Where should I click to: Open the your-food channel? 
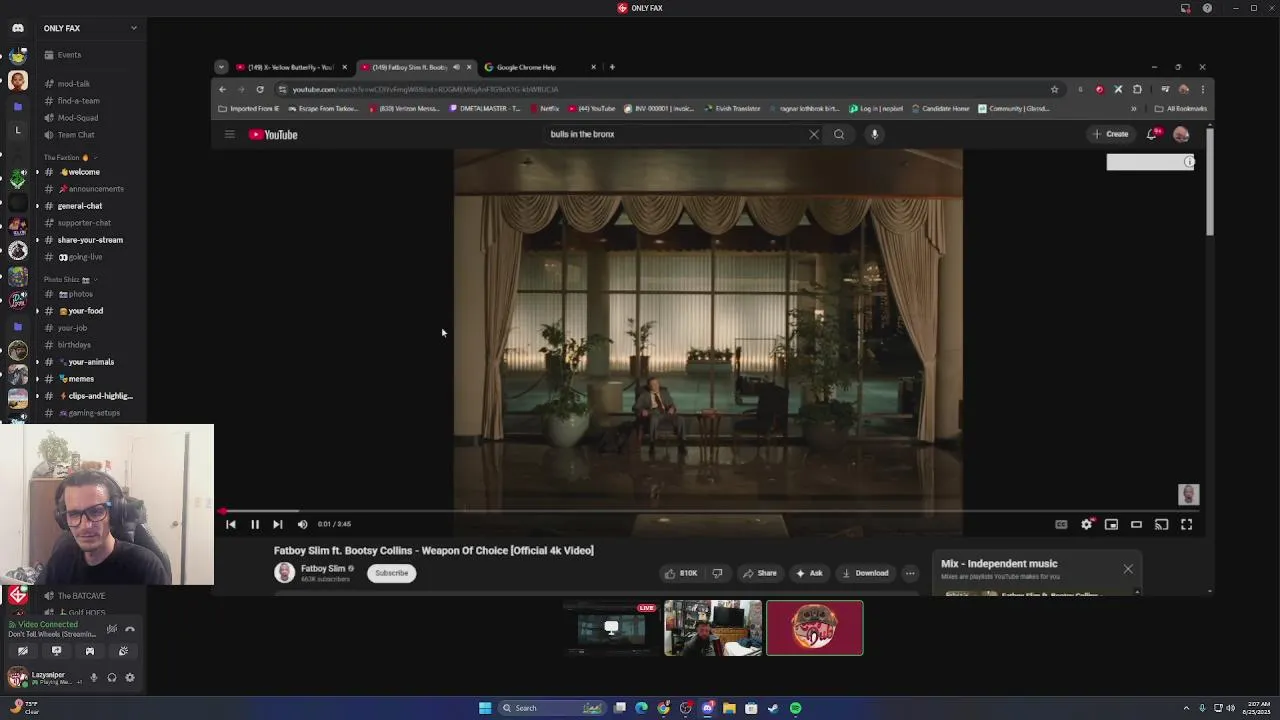[x=85, y=311]
